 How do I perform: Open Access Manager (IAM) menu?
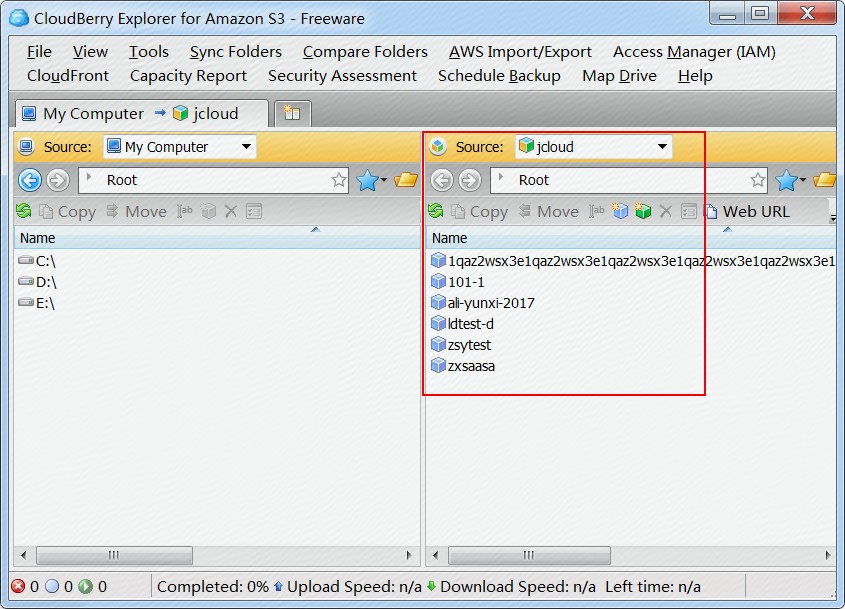pyautogui.click(x=694, y=52)
